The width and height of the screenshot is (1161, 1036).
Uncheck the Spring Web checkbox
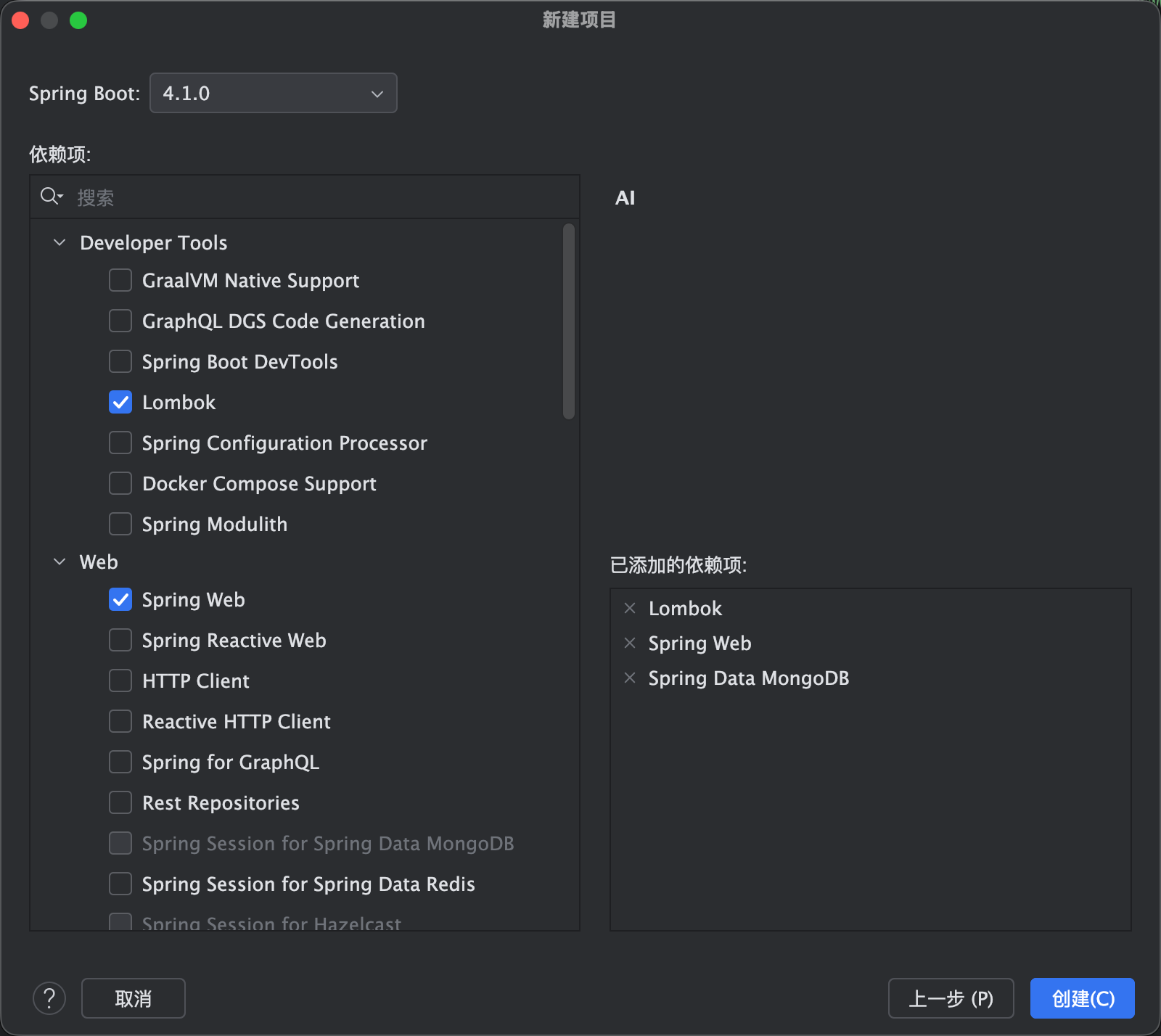[x=120, y=599]
